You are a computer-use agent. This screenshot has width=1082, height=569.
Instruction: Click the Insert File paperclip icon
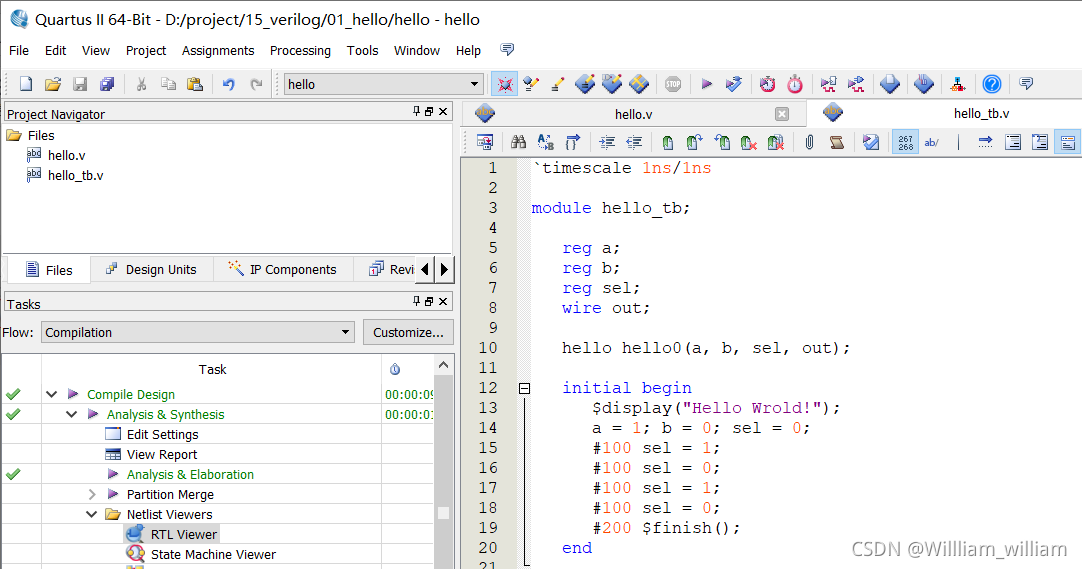[809, 142]
